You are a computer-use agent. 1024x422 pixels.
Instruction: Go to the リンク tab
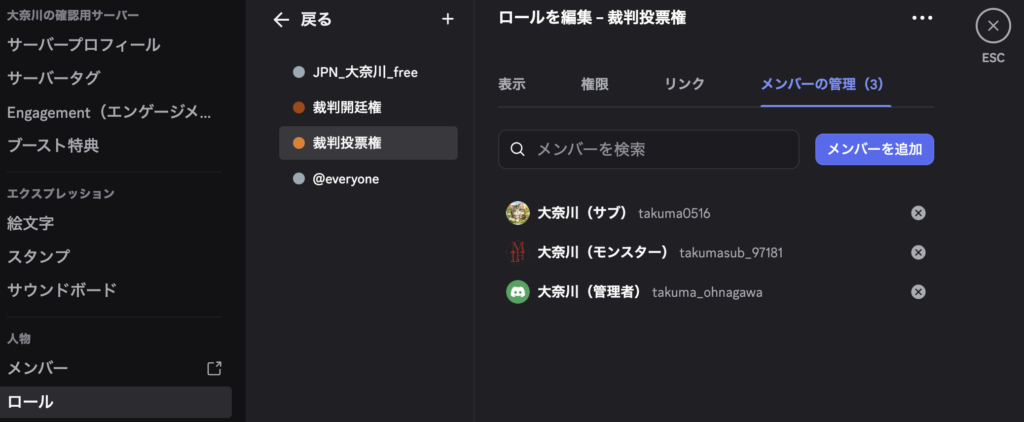coord(684,85)
